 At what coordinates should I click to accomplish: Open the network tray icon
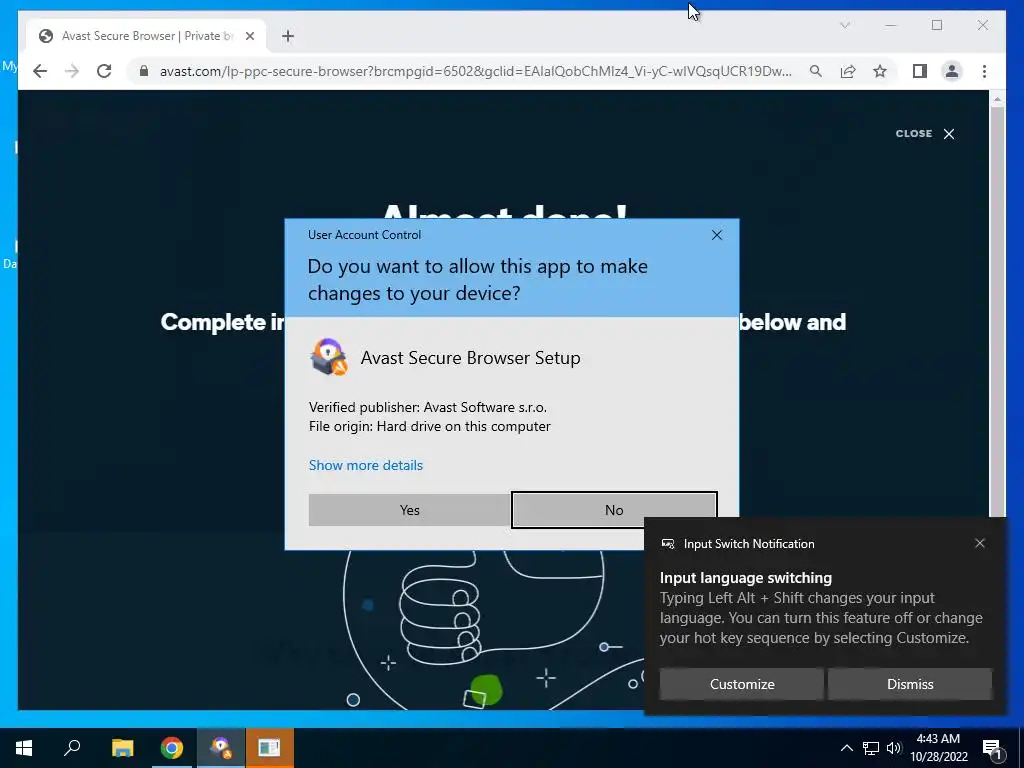871,748
